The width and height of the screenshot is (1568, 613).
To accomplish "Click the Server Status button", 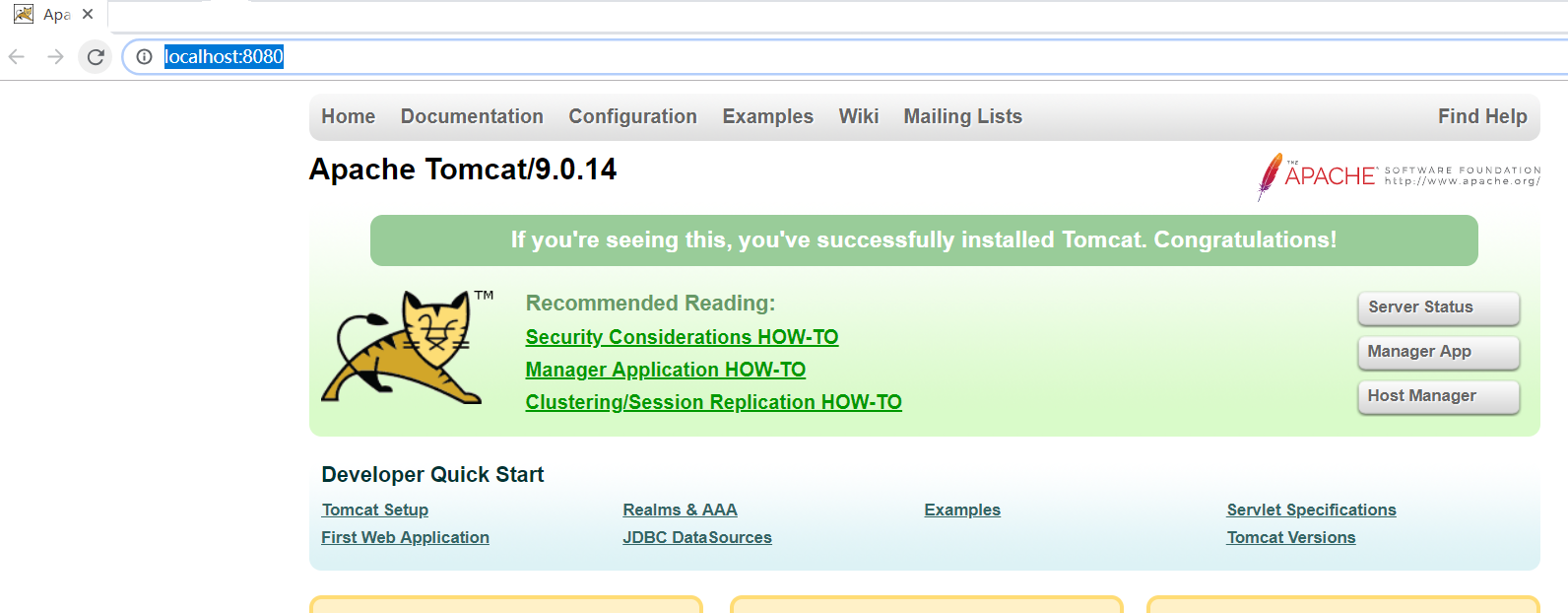I will click(1438, 307).
